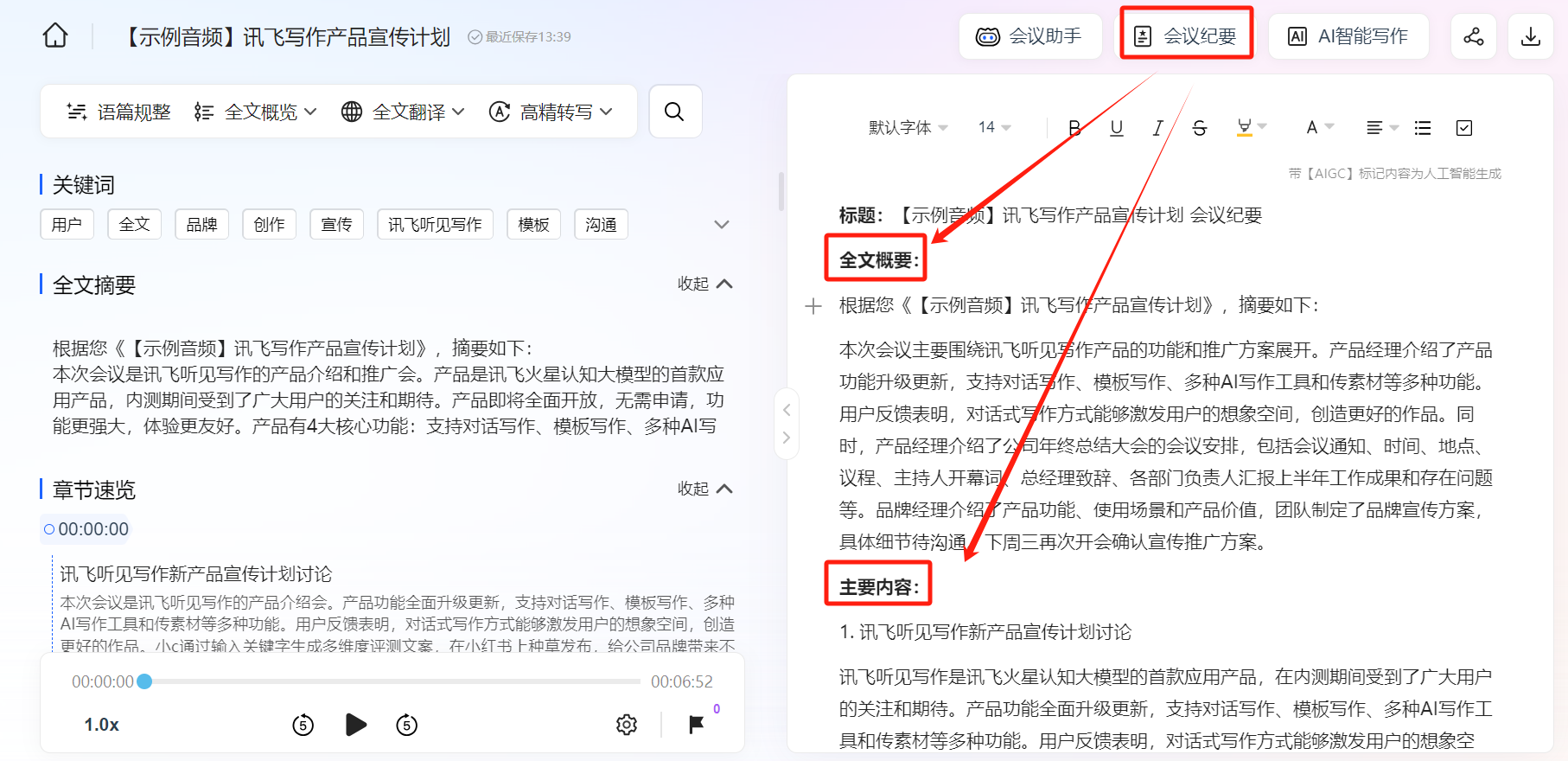The height and width of the screenshot is (761, 1568).
Task: Open the 会议助手 meeting assistant
Action: [1030, 36]
